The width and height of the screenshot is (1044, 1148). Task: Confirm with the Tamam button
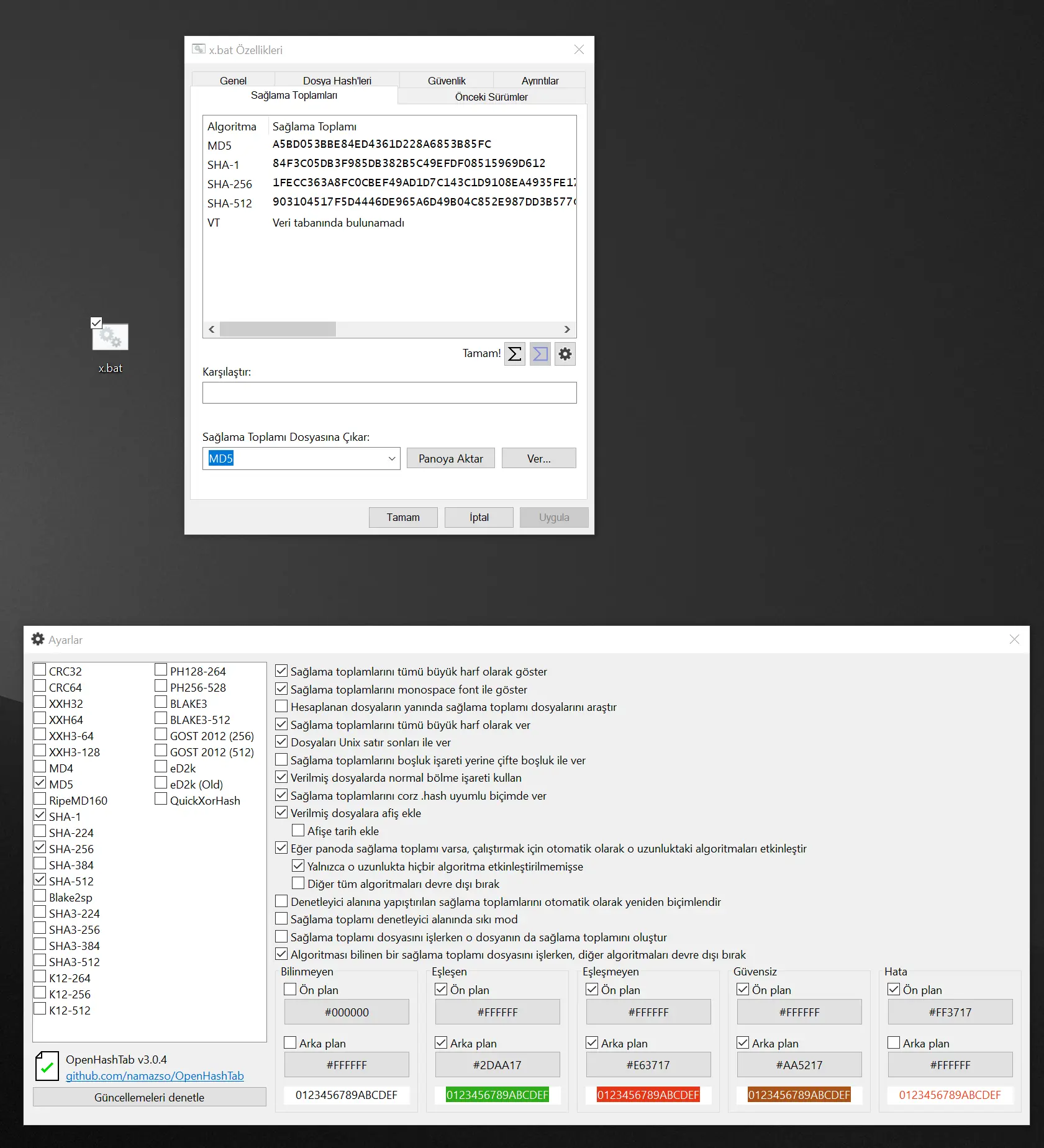pyautogui.click(x=403, y=517)
